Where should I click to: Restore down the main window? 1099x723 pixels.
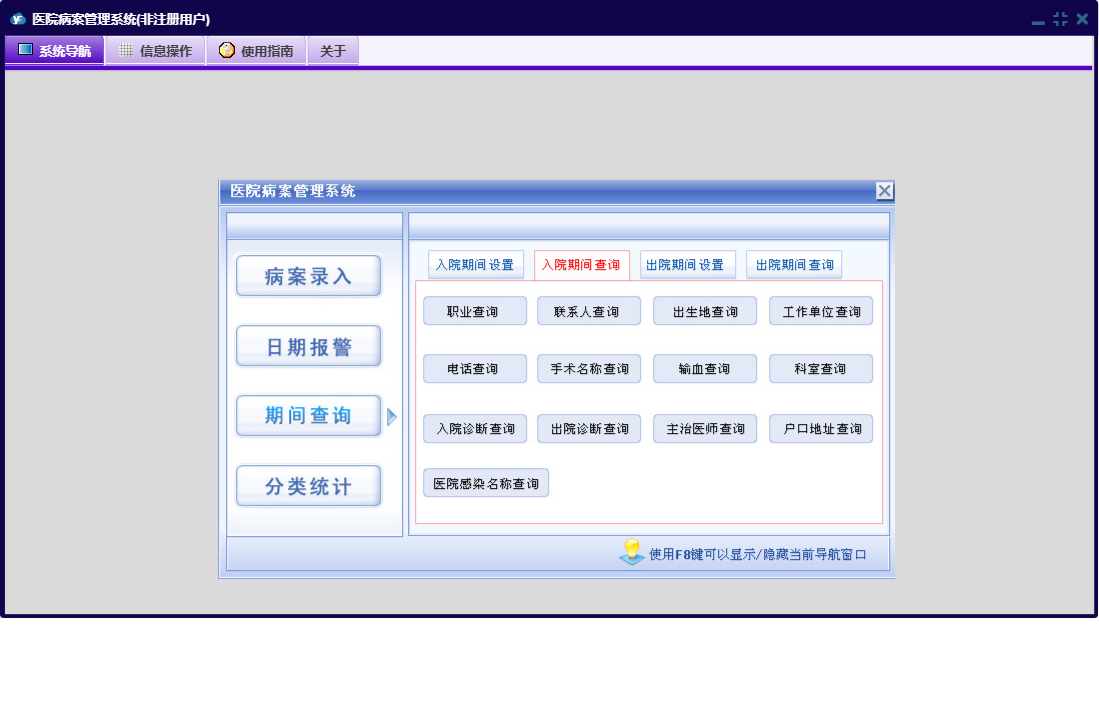pos(1060,19)
